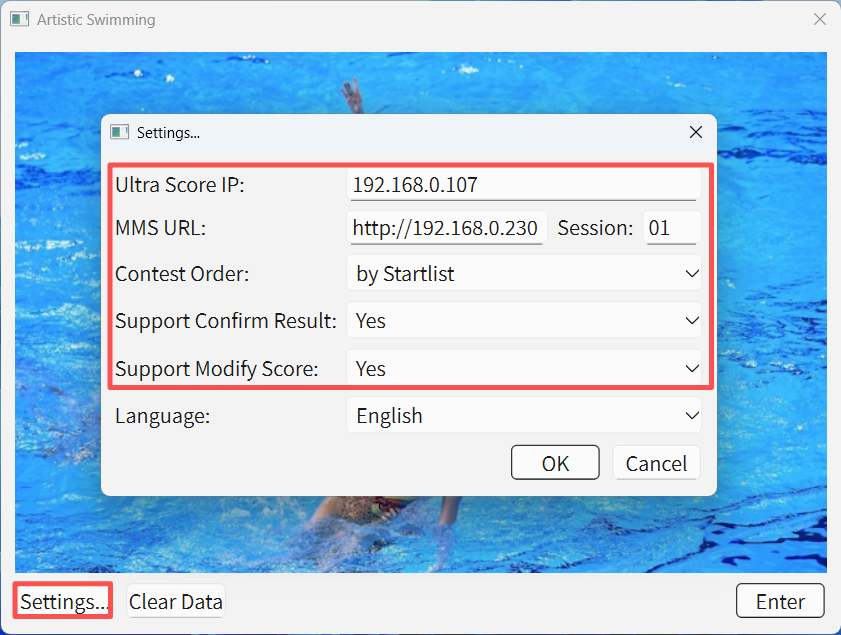Confirm settings with the OK button

pos(555,463)
